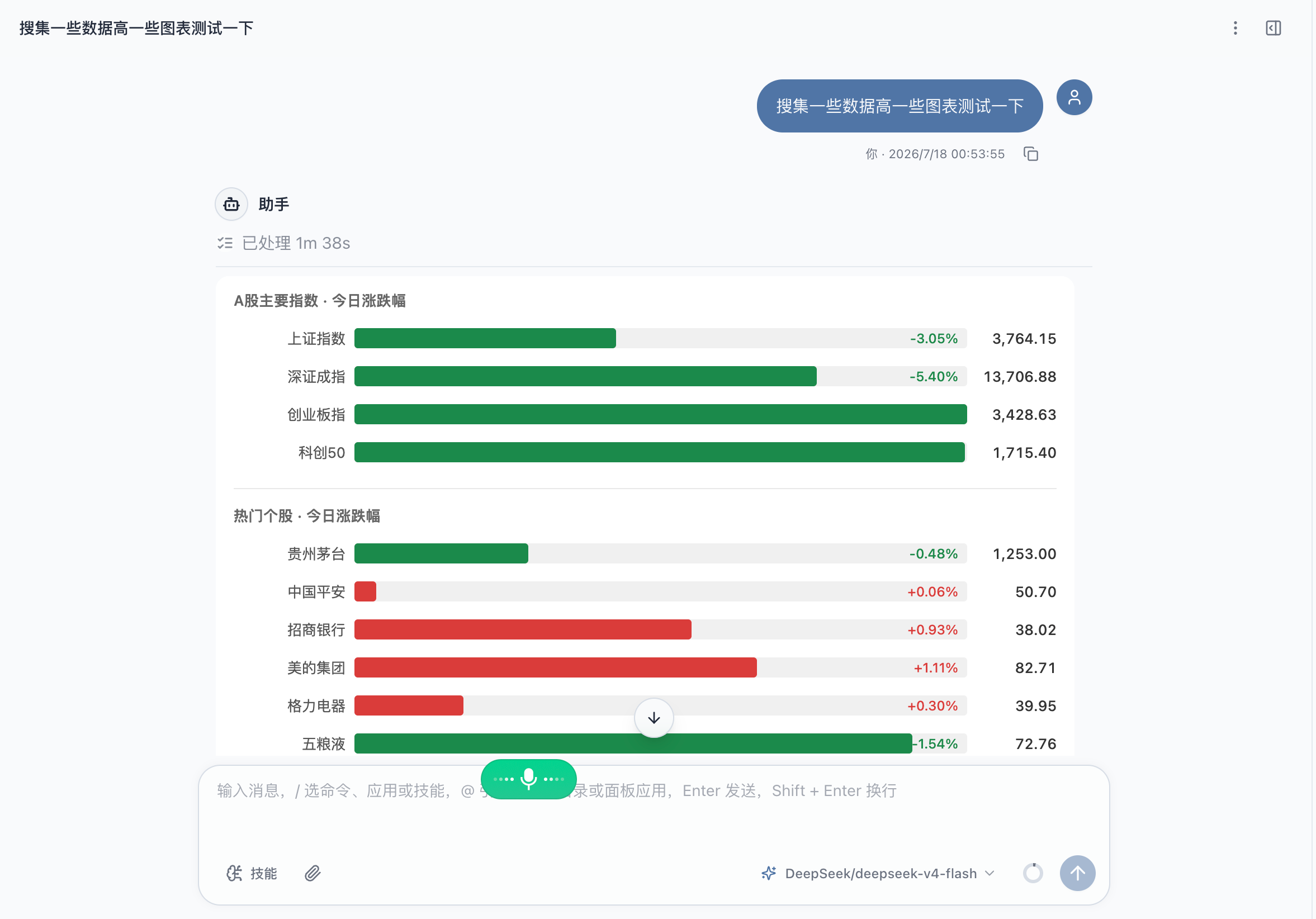The height and width of the screenshot is (919, 1316).
Task: Click the +0.06% change value
Action: click(932, 591)
